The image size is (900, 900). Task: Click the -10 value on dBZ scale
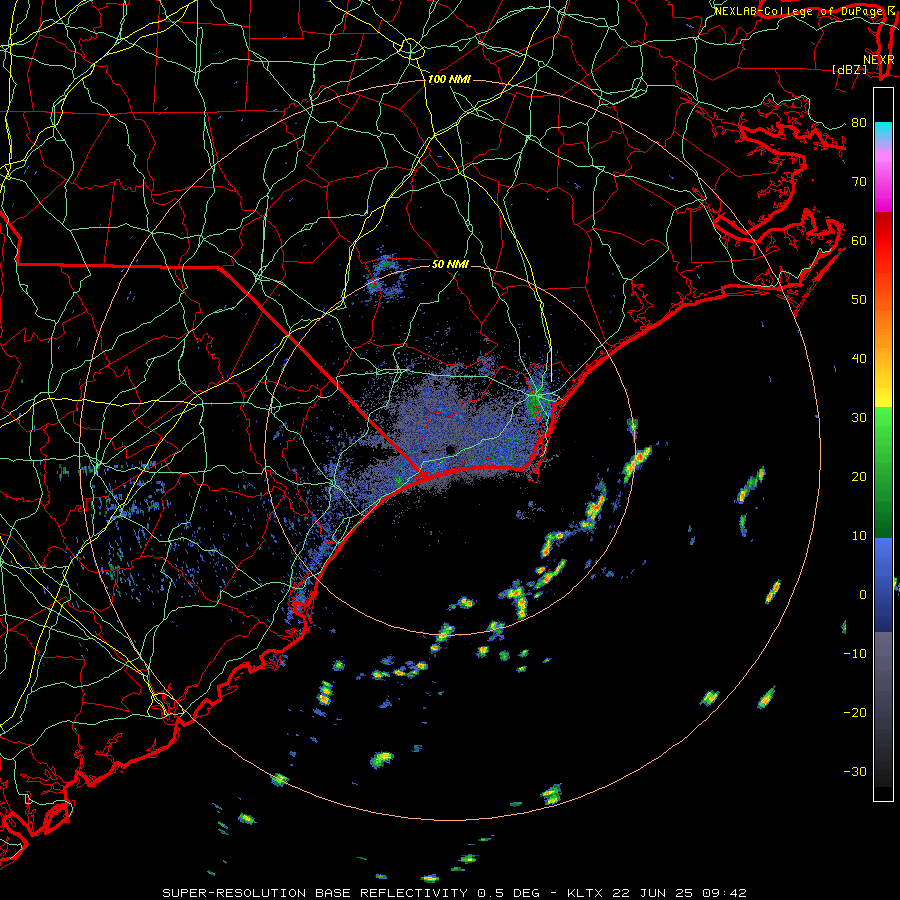855,654
